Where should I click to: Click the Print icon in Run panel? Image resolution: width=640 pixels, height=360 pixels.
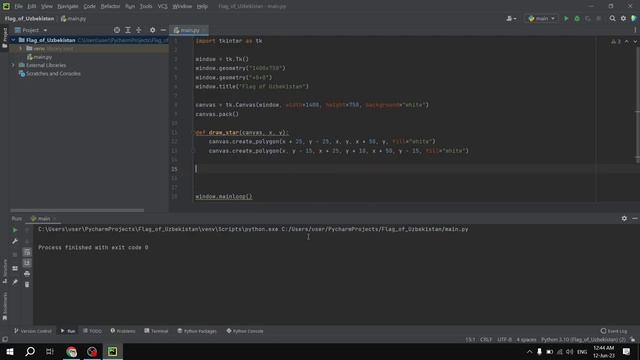coord(27,274)
